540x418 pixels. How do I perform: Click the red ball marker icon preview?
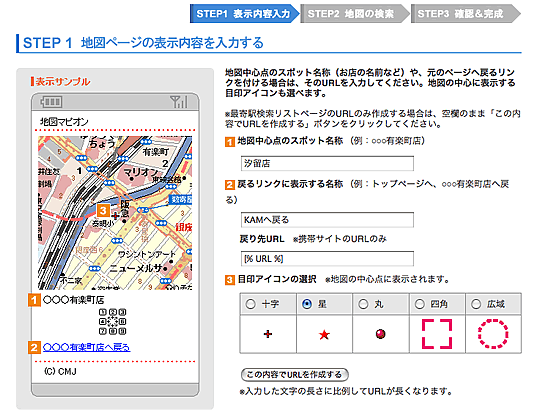pos(381,334)
